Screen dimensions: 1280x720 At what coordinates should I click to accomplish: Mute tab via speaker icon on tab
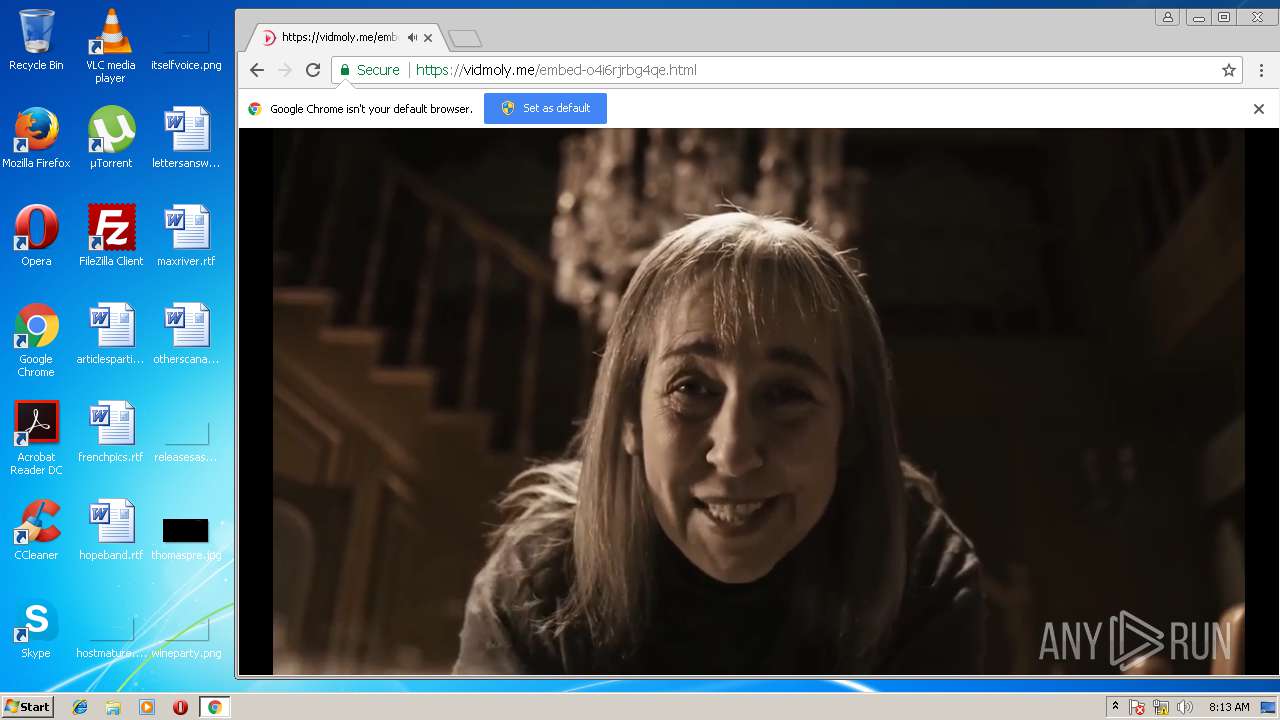(x=412, y=37)
